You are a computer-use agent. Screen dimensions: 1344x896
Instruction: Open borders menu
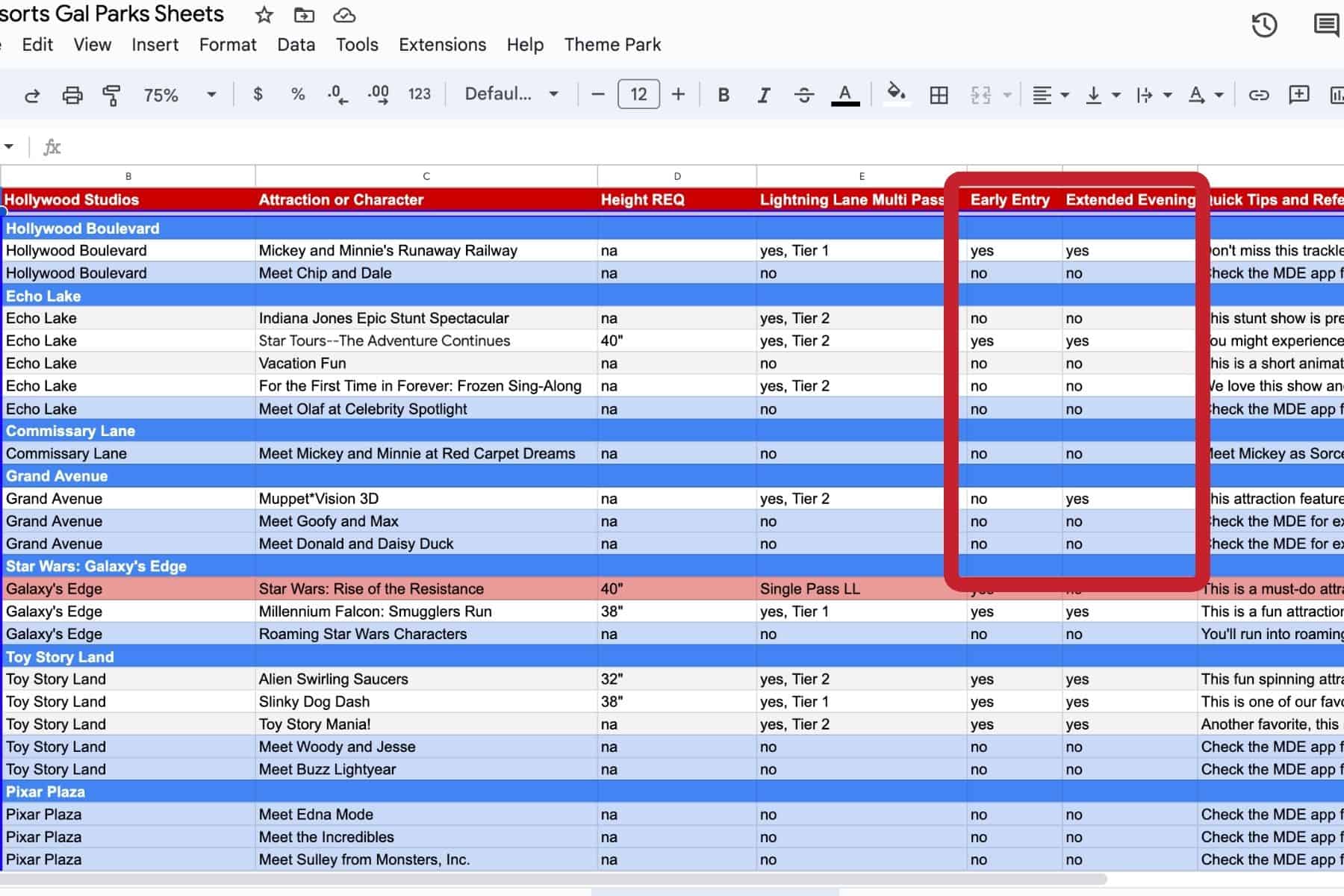[939, 95]
